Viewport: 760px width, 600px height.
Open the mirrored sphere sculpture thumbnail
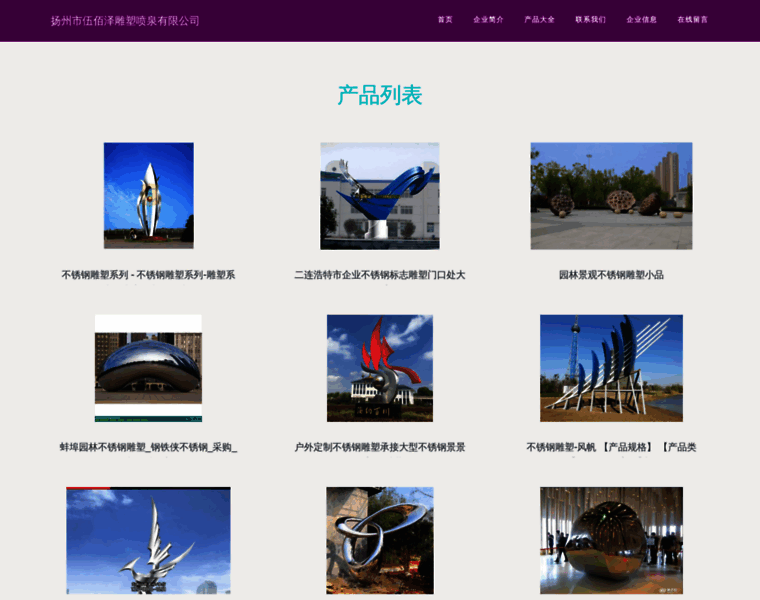point(611,540)
